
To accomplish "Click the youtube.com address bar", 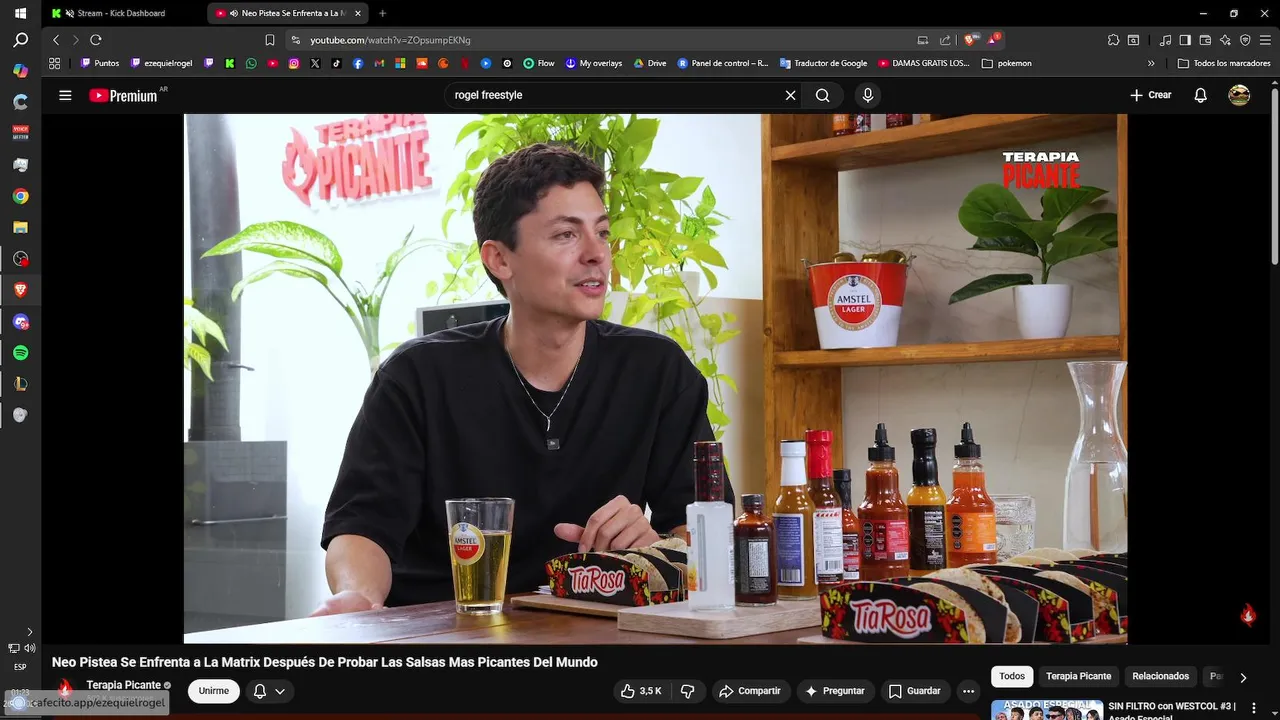I will (600, 40).
